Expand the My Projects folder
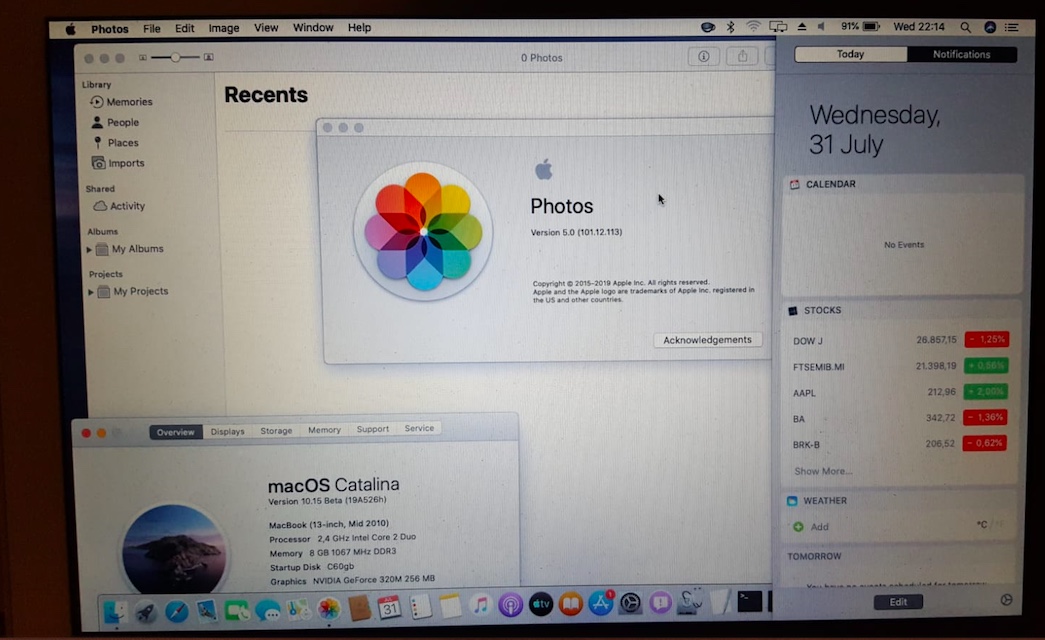 [91, 292]
